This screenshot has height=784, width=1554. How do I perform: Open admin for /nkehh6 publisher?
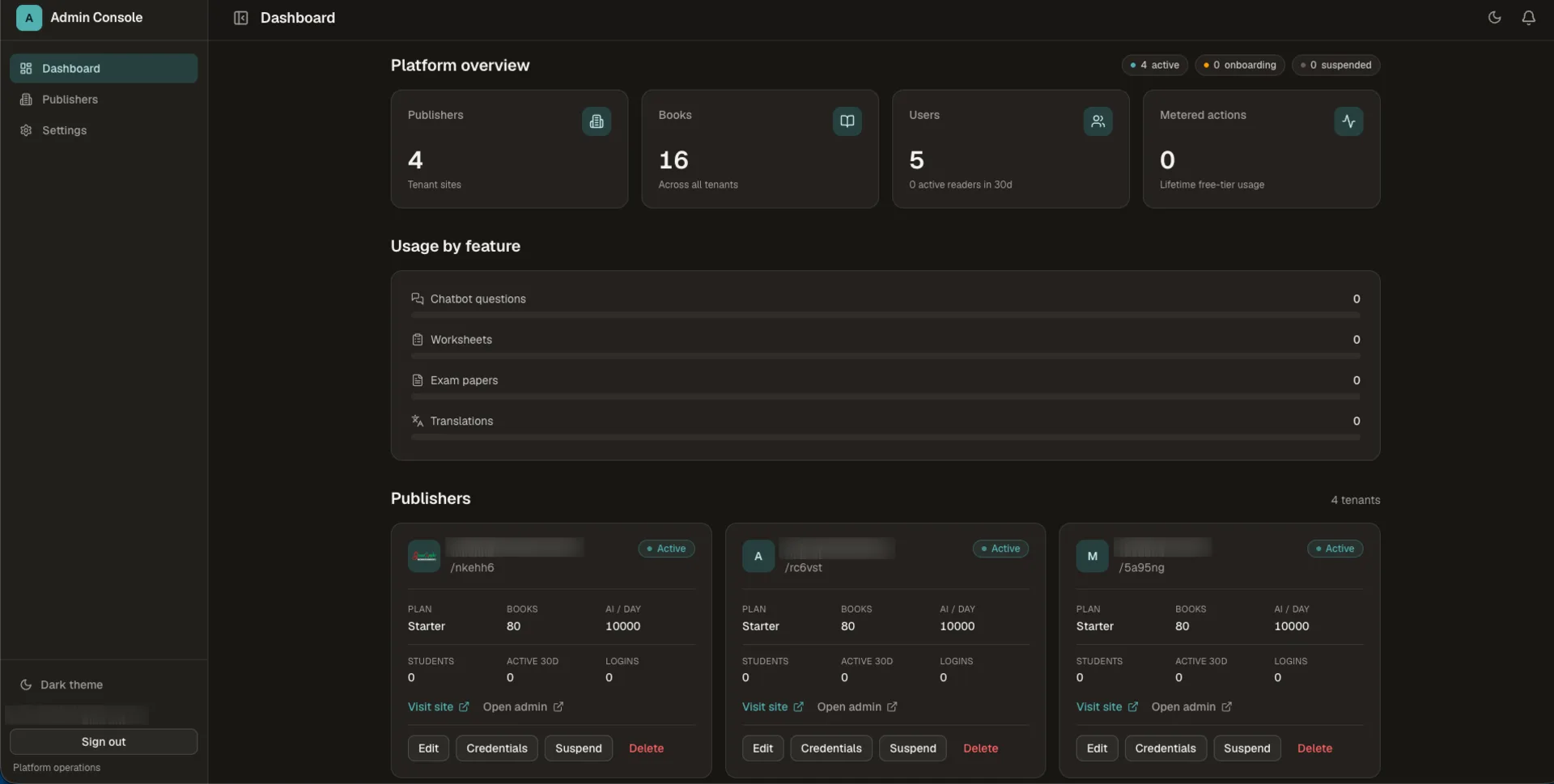(x=523, y=707)
